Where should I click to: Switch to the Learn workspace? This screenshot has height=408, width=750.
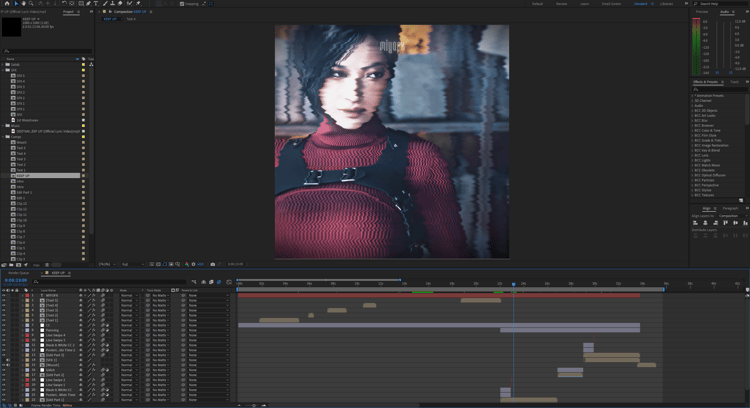[x=585, y=4]
